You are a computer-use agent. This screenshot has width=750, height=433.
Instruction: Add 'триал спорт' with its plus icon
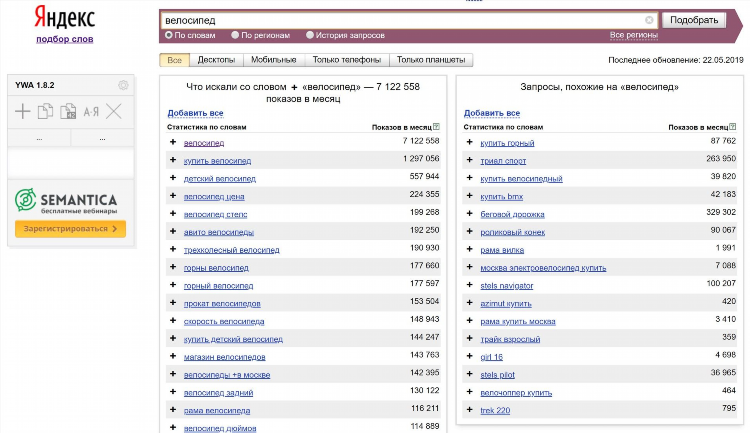click(470, 160)
